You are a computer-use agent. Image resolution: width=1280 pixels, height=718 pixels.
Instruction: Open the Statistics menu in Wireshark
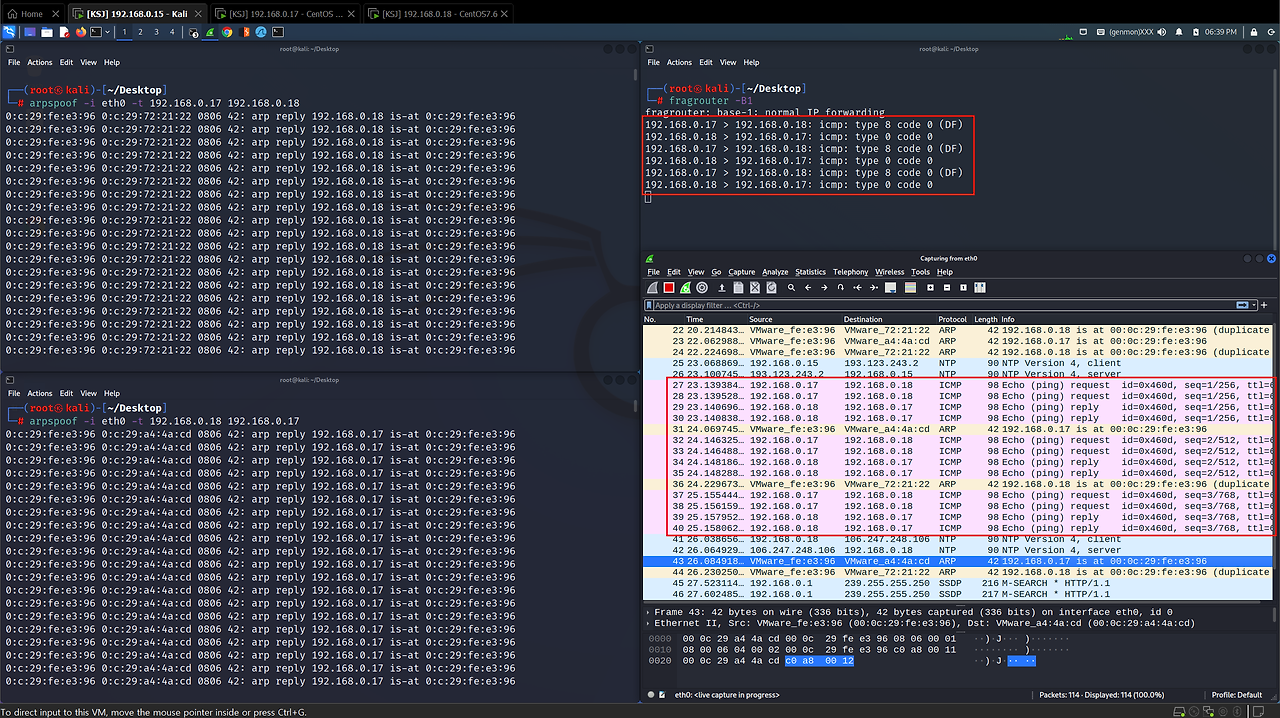[810, 272]
